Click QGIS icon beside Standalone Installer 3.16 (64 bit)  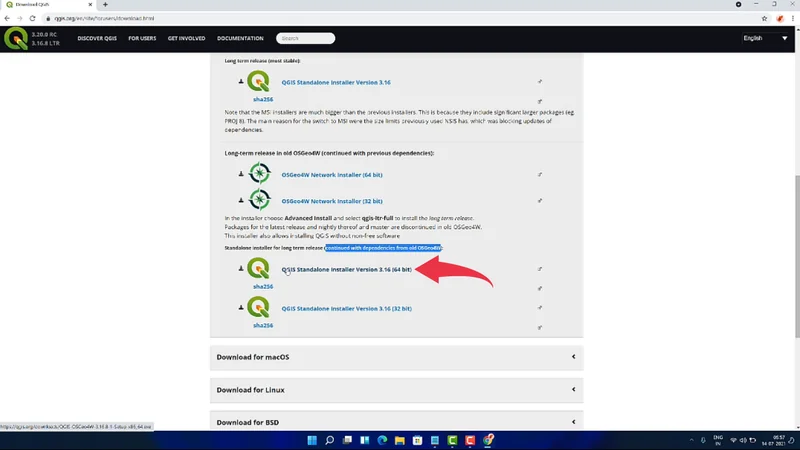[259, 269]
